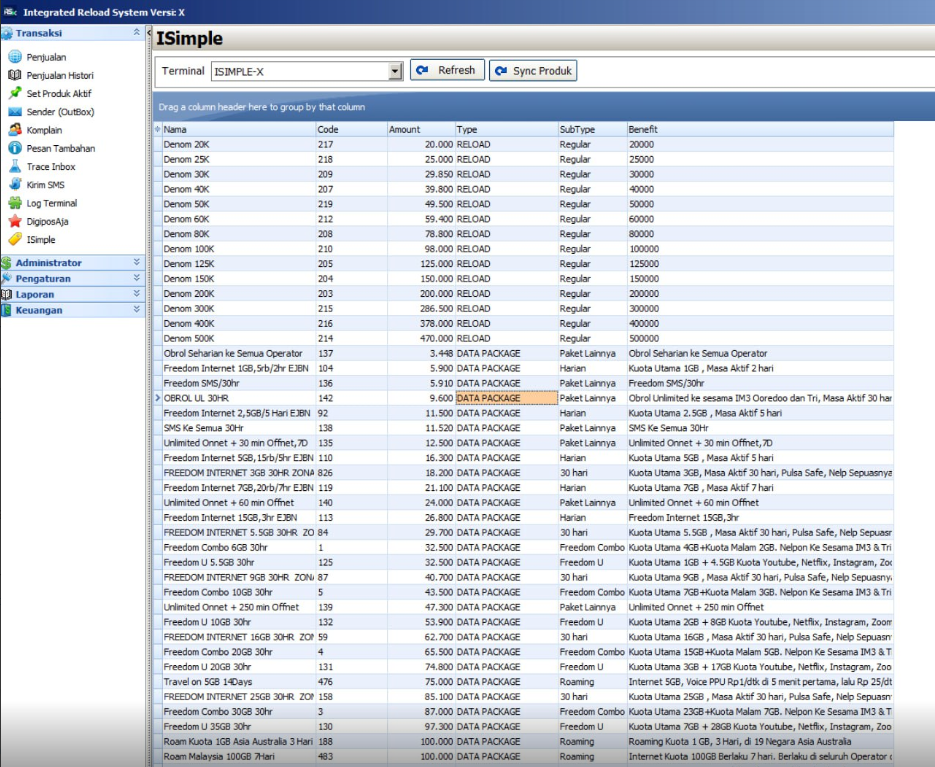Open the Terminal ISIMPLE-X dropdown arrow
The image size is (935, 767).
pyautogui.click(x=394, y=71)
